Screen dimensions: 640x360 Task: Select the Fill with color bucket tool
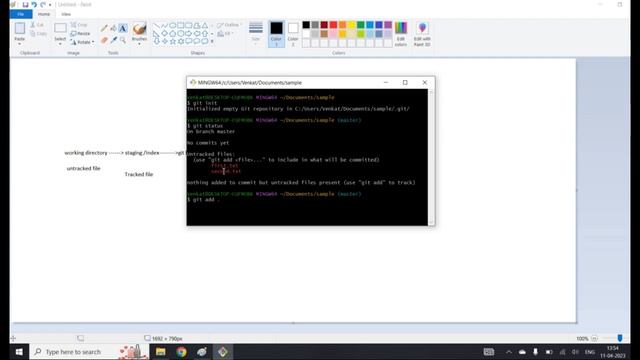[113, 28]
